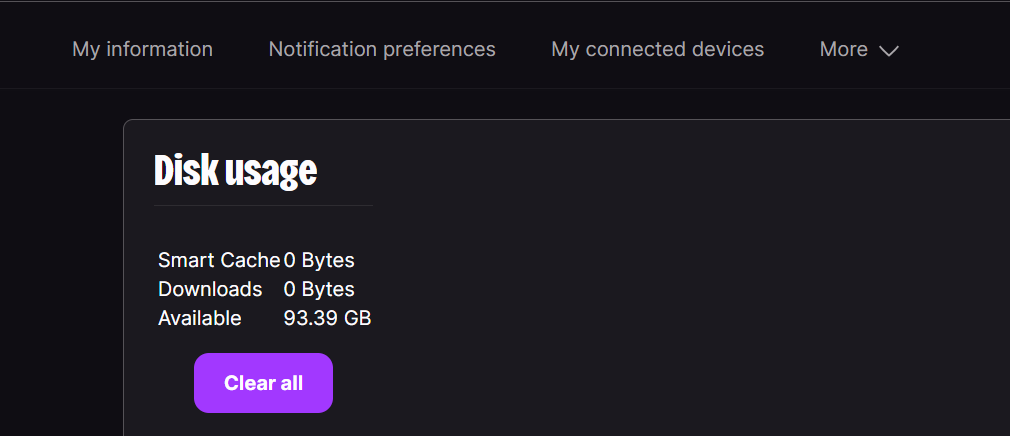The height and width of the screenshot is (436, 1010).
Task: Click the panel's rounded top-left corner border
Action: point(126,122)
